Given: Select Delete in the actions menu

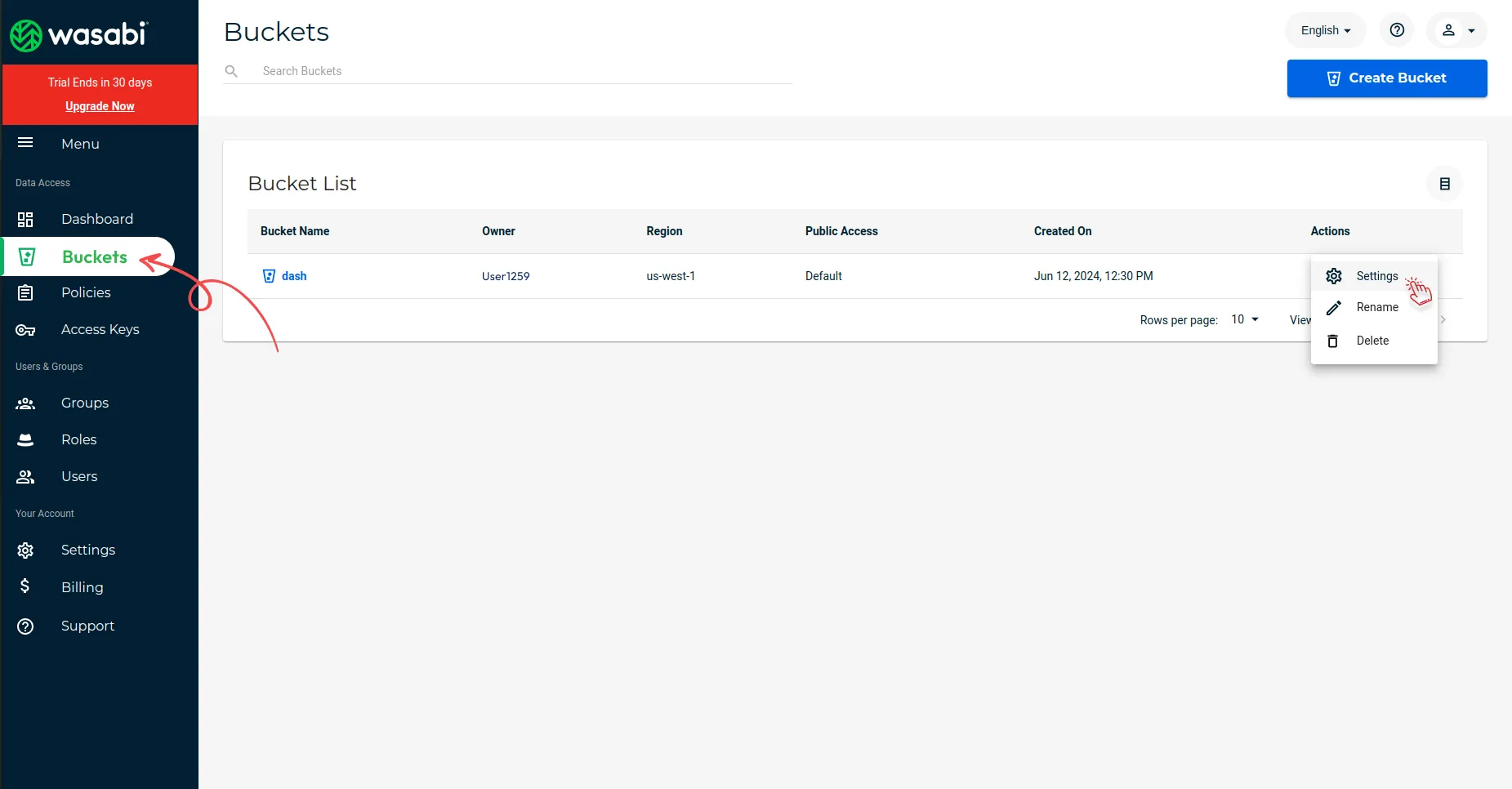Looking at the screenshot, I should 1372,341.
